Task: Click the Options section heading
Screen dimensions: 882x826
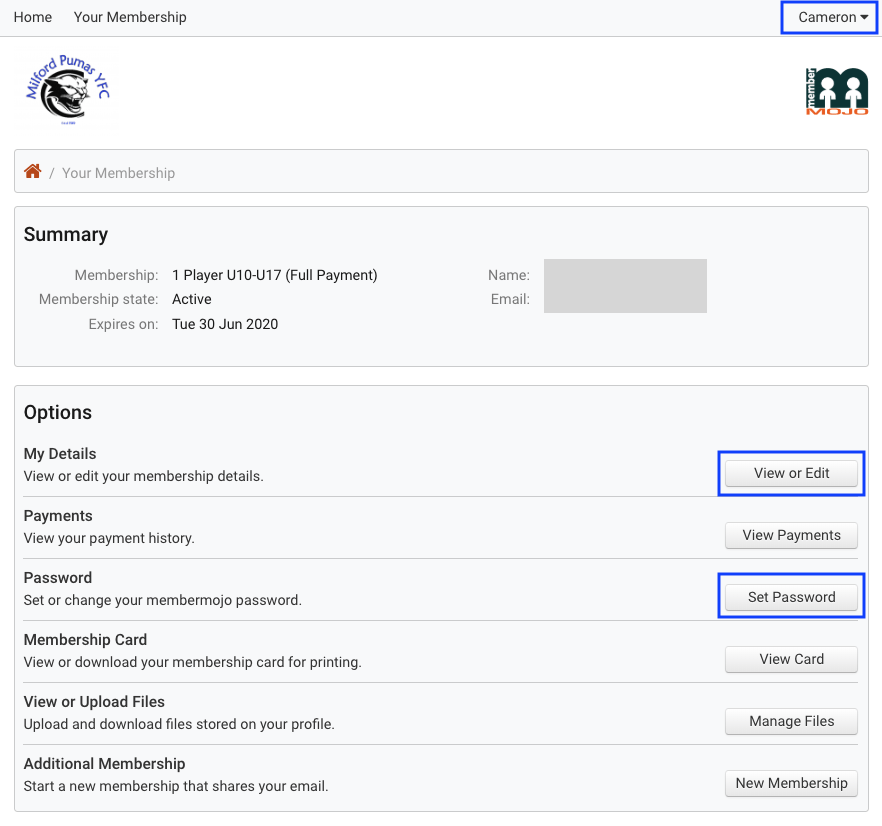Action: [58, 412]
